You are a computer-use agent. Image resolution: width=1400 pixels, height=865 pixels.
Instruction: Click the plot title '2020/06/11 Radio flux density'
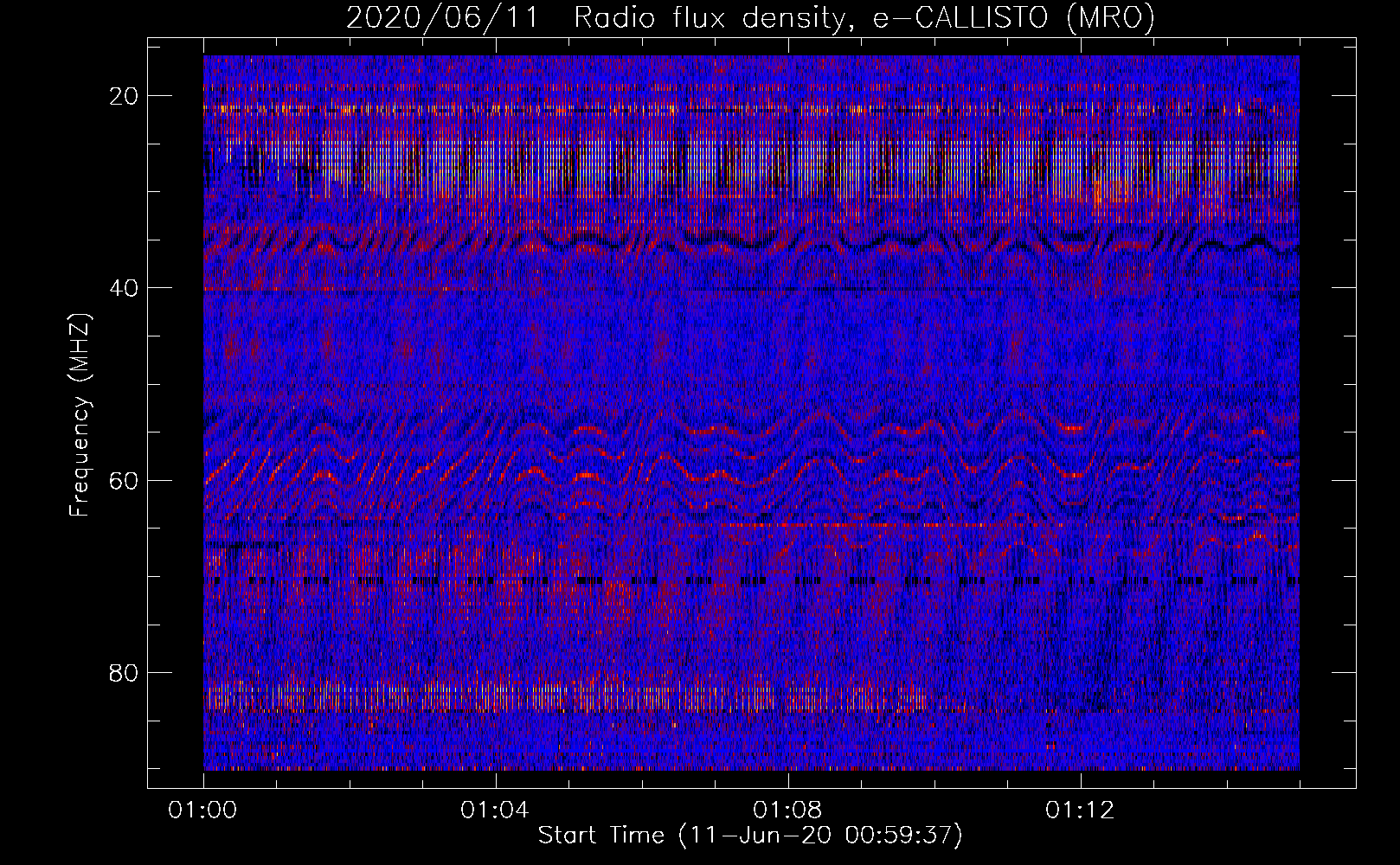(749, 18)
